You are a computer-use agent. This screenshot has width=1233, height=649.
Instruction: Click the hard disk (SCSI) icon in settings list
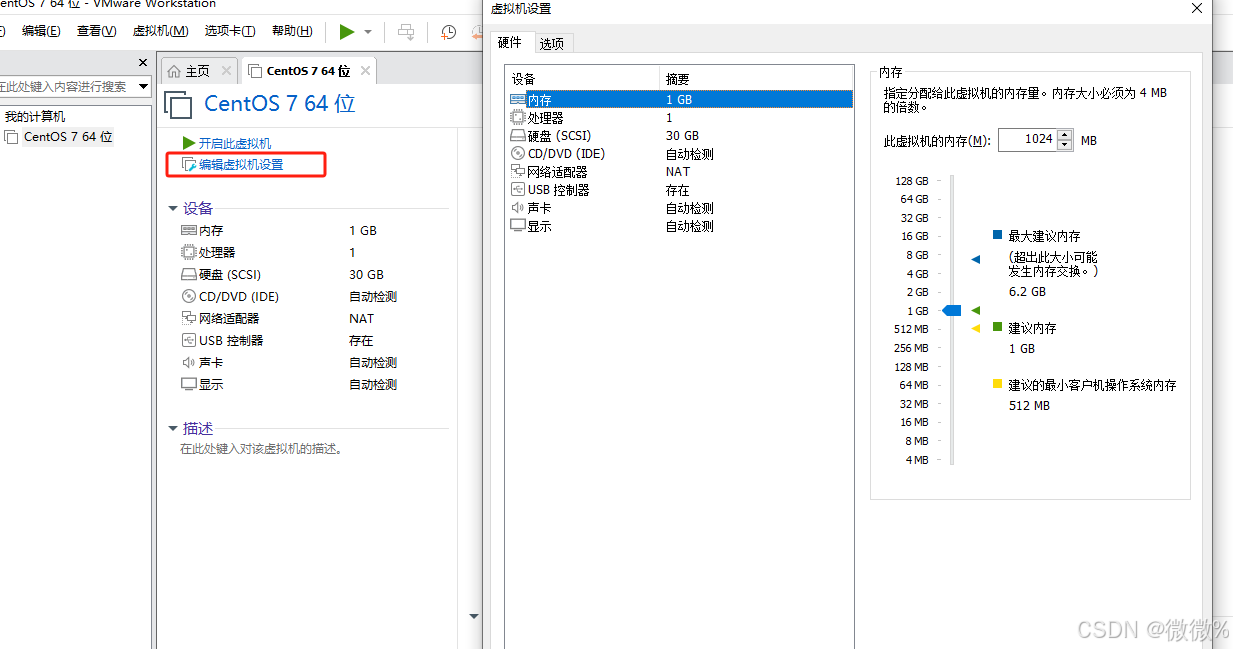click(x=517, y=136)
